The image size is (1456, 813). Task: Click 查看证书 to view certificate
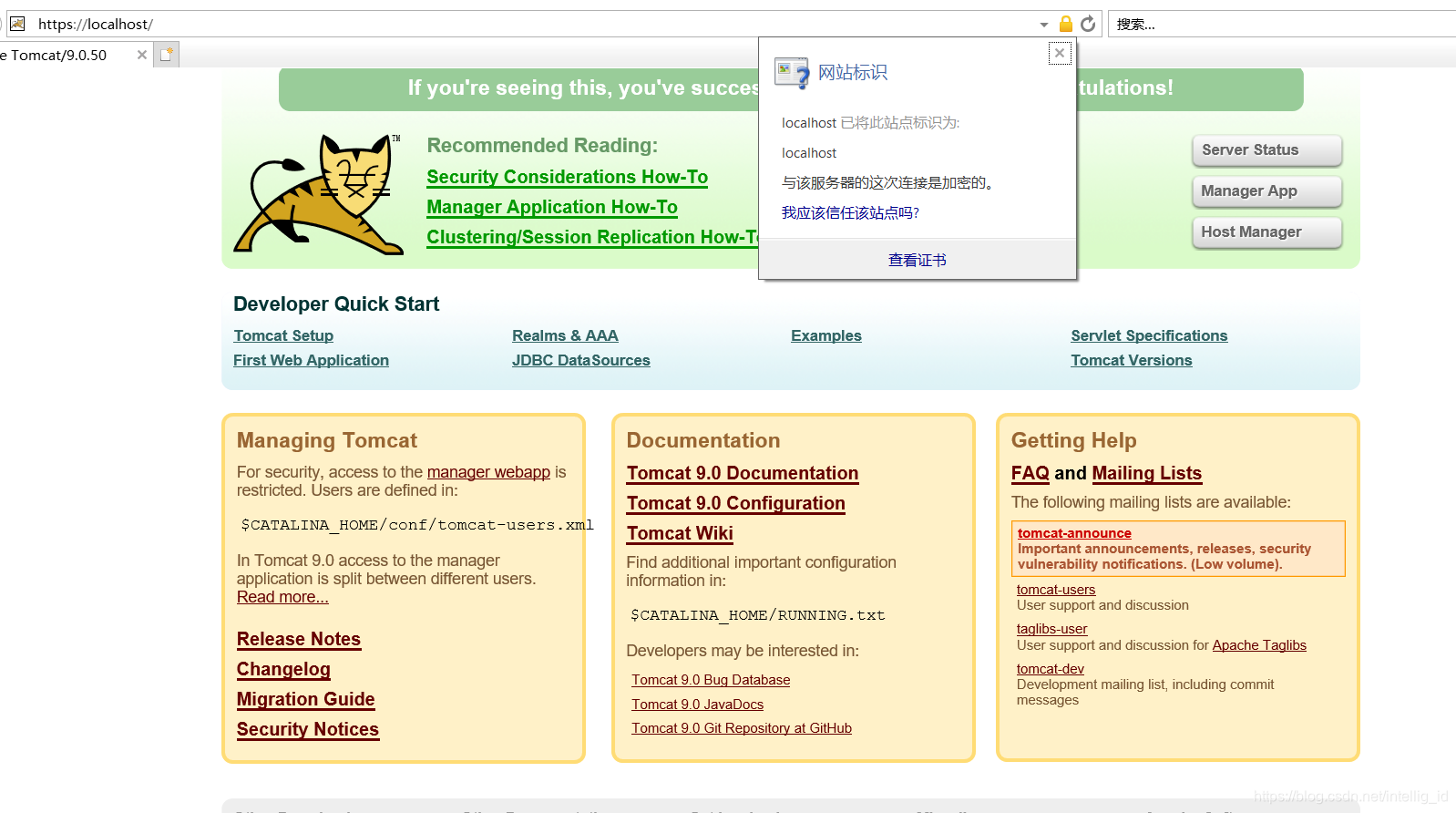coord(918,261)
